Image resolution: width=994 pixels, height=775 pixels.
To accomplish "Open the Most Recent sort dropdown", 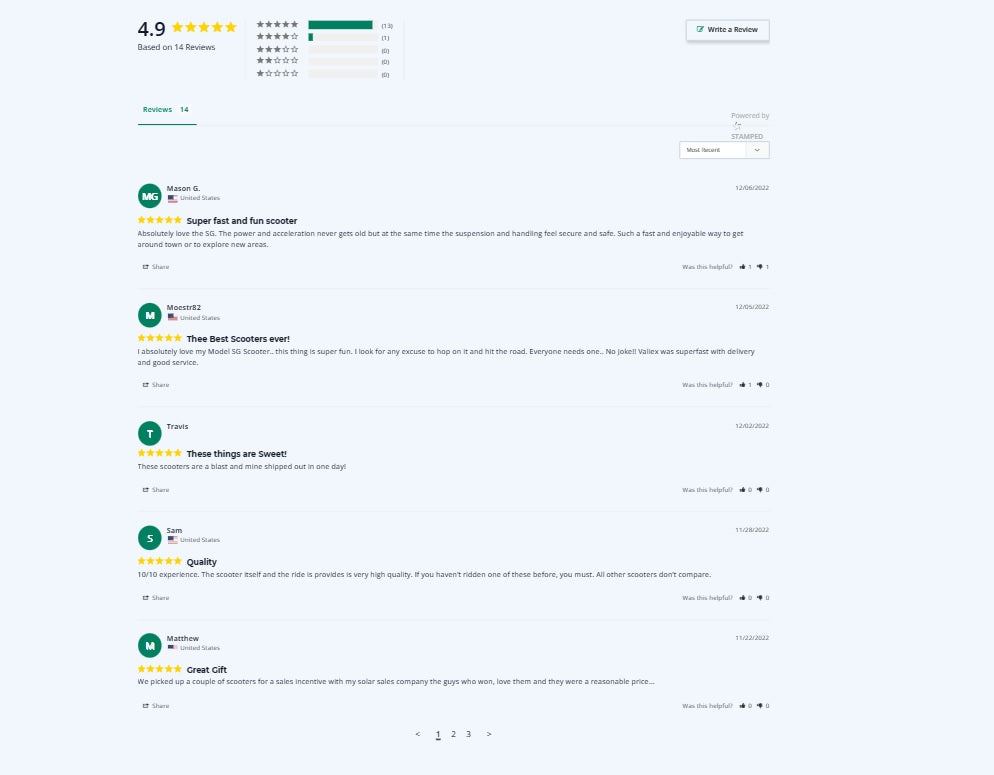I will pyautogui.click(x=724, y=150).
